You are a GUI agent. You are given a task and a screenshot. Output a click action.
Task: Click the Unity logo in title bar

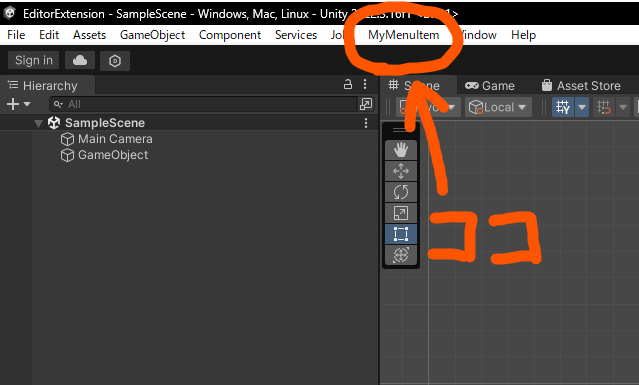click(x=10, y=13)
